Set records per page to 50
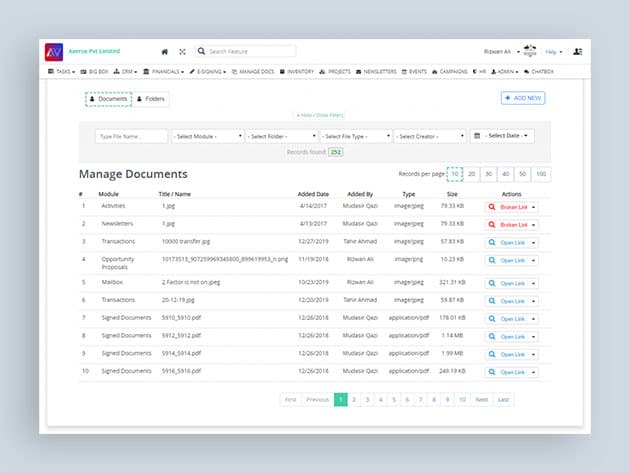Screen dimensions: 630x473 click(523, 174)
